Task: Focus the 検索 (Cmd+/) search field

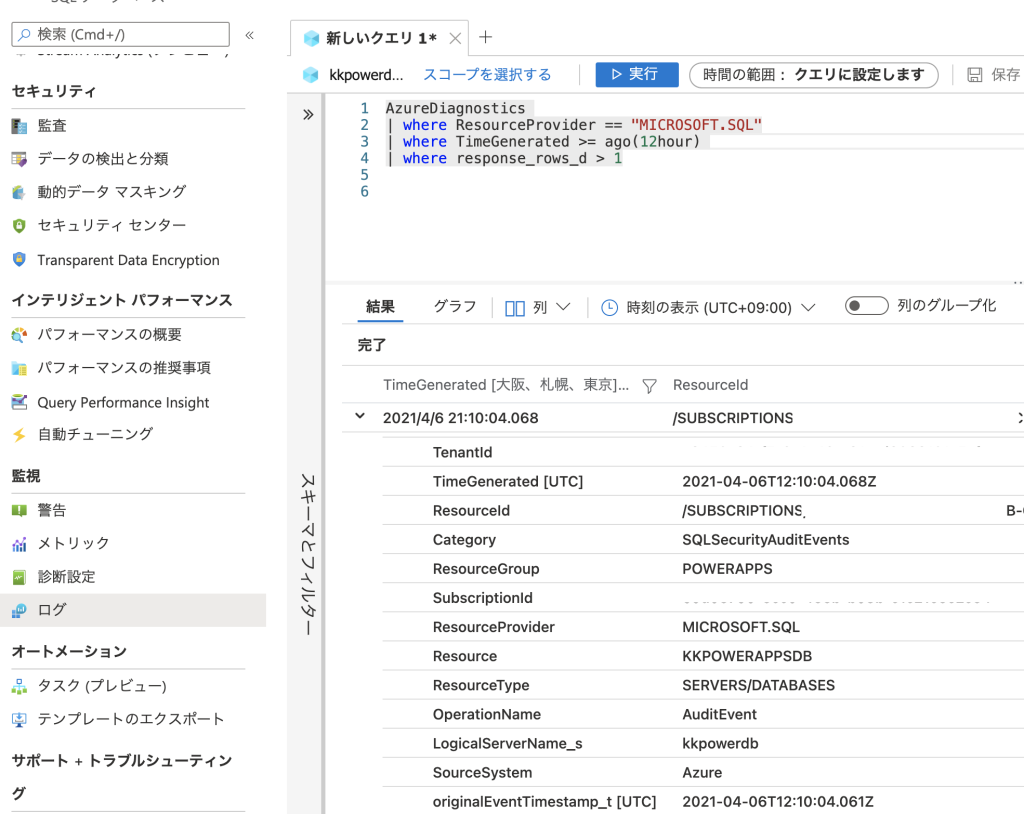Action: point(120,35)
